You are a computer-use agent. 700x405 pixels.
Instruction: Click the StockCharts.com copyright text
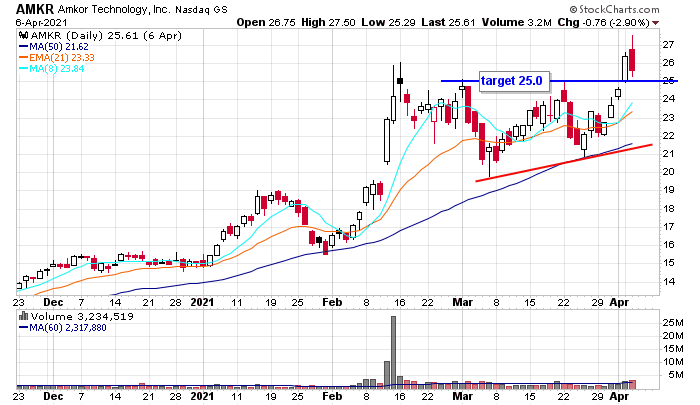pos(614,9)
